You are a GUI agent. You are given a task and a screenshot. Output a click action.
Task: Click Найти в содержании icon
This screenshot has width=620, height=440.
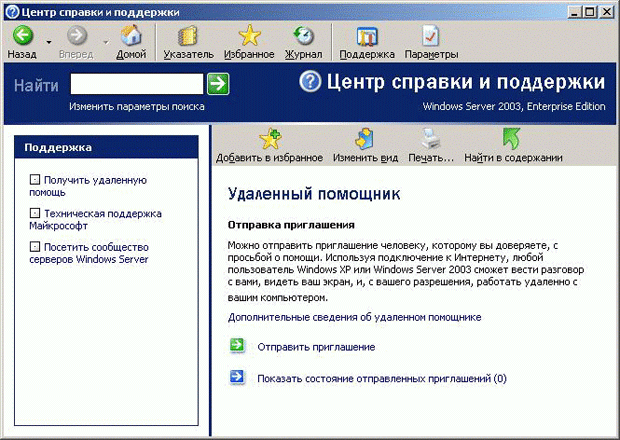[x=512, y=139]
